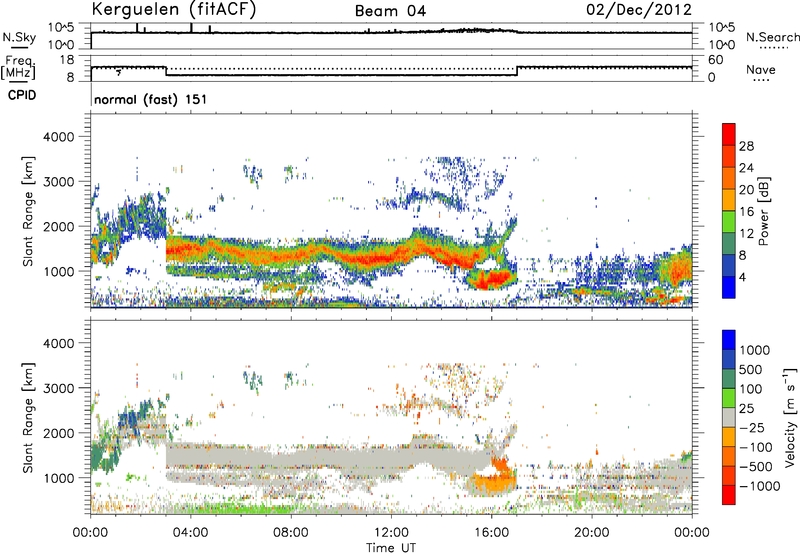This screenshot has height=554, width=800.
Task: Click the '60' tick on the Nave axis
Action: [x=715, y=60]
